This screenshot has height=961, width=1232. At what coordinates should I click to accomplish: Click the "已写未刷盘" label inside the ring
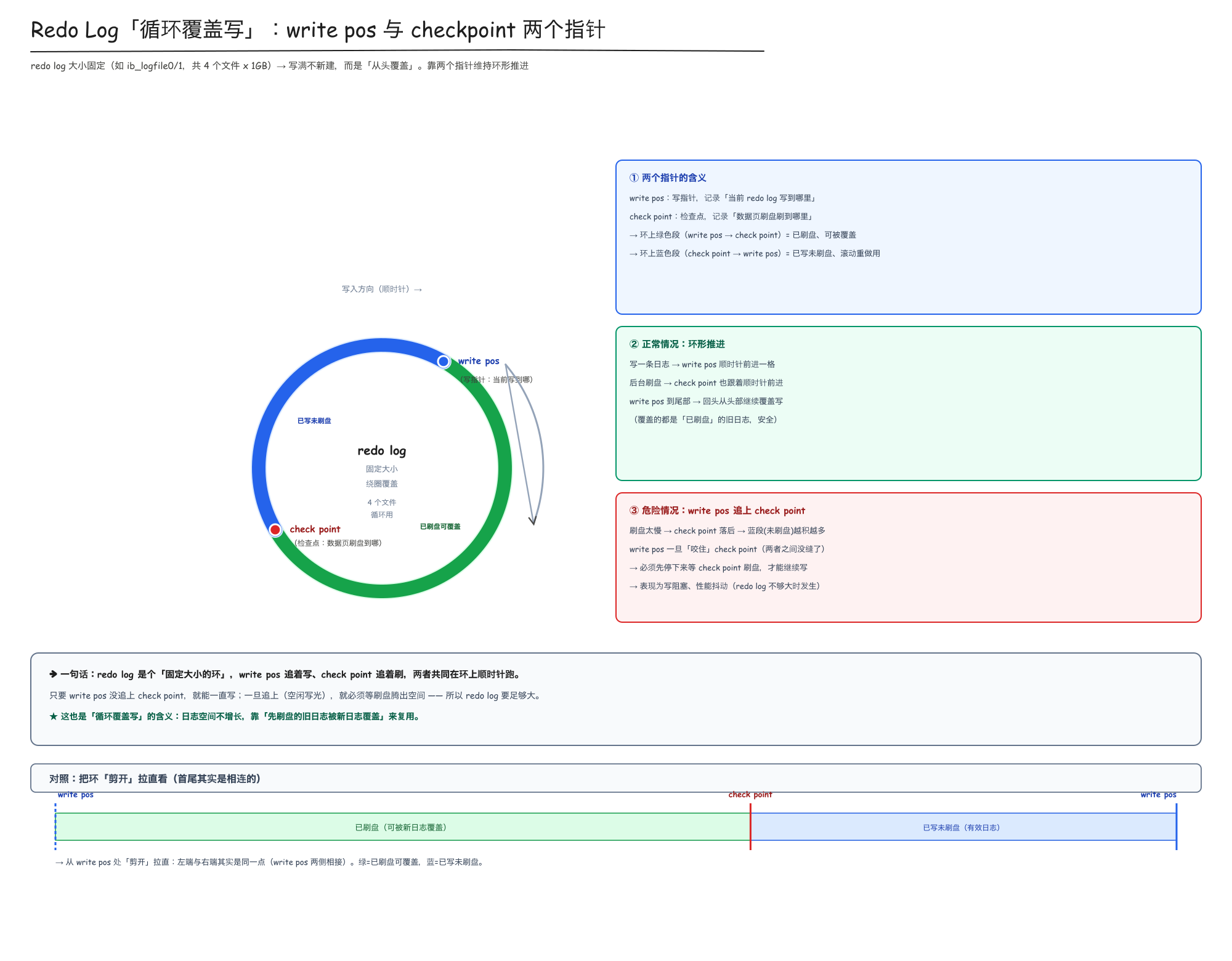(x=314, y=421)
